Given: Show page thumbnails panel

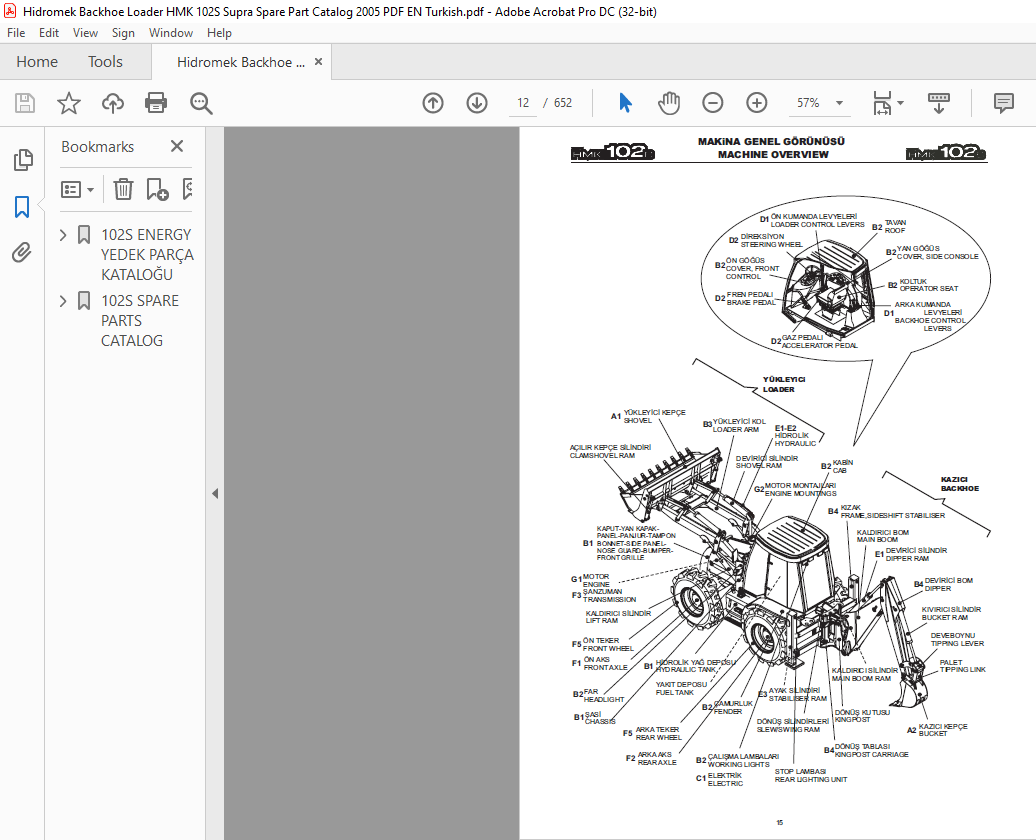Looking at the screenshot, I should (22, 160).
